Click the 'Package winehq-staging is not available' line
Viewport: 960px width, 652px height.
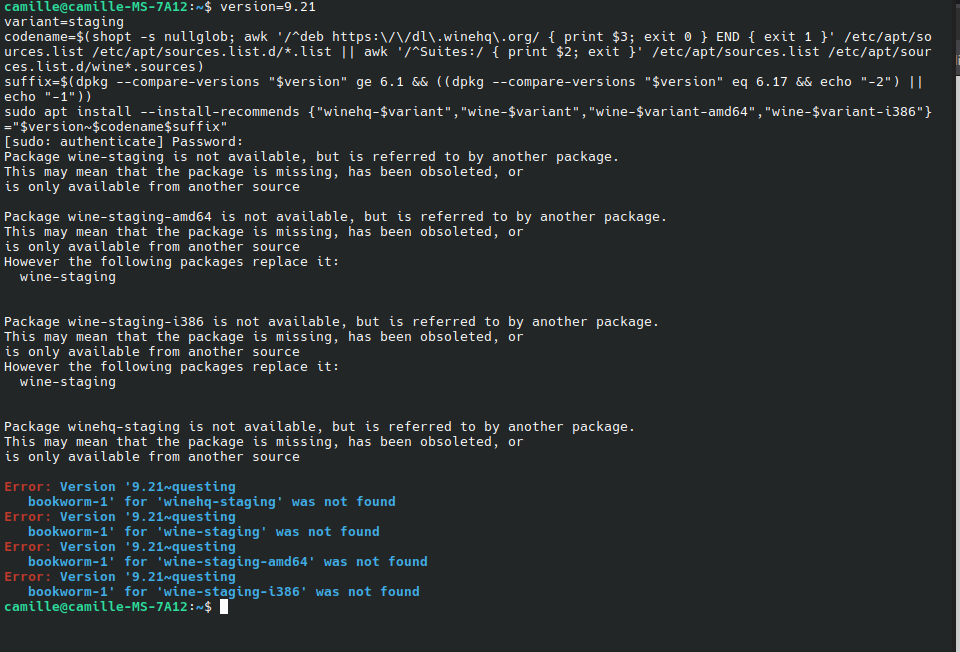tap(319, 427)
